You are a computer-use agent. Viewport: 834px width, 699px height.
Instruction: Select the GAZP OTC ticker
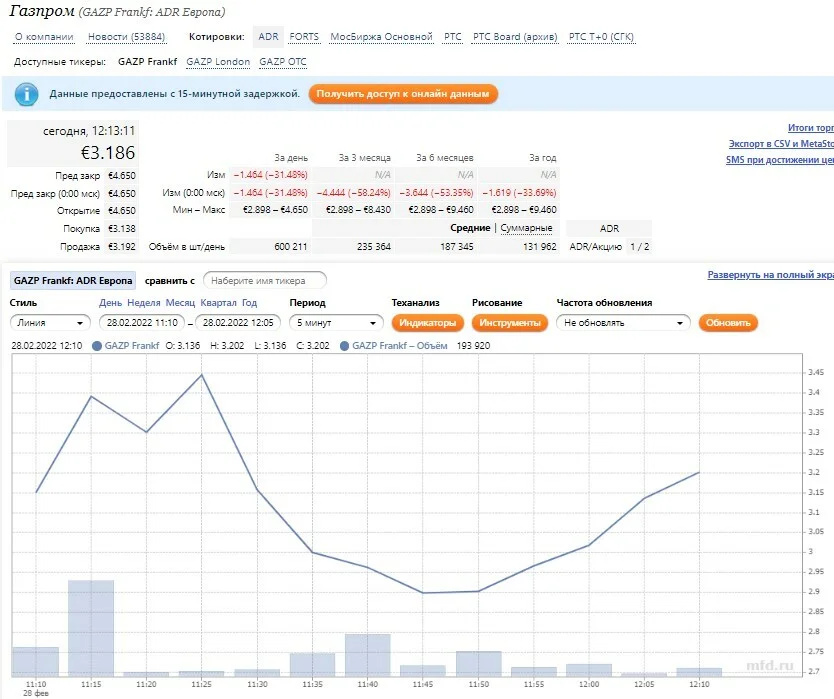pos(283,62)
